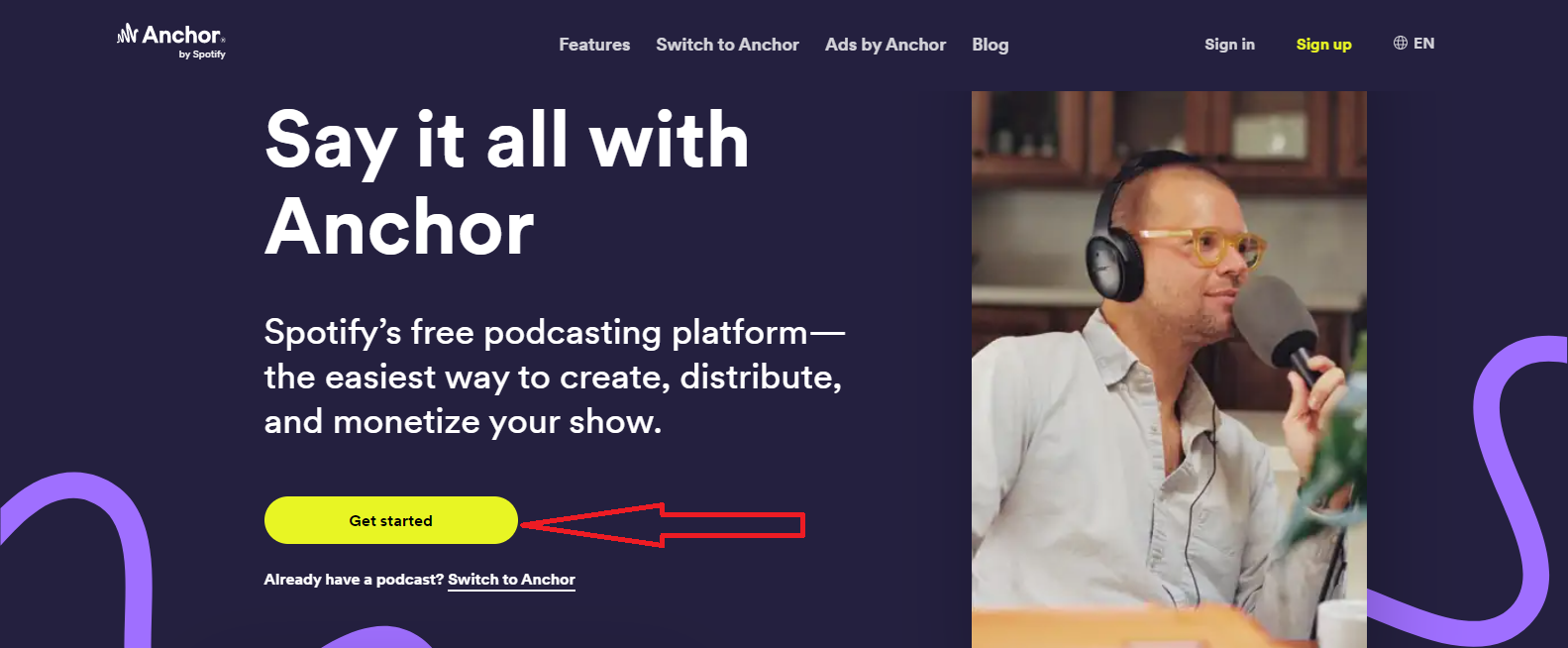Follow Switch to Anchor link under button
The image size is (1568, 648).
pyautogui.click(x=511, y=580)
